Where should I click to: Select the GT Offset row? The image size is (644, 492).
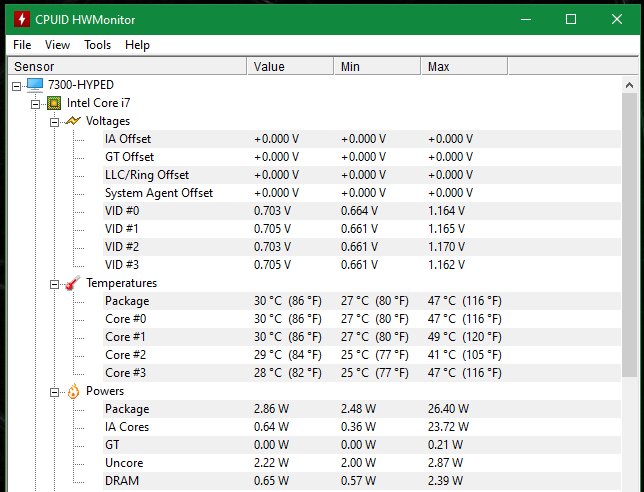click(x=362, y=157)
